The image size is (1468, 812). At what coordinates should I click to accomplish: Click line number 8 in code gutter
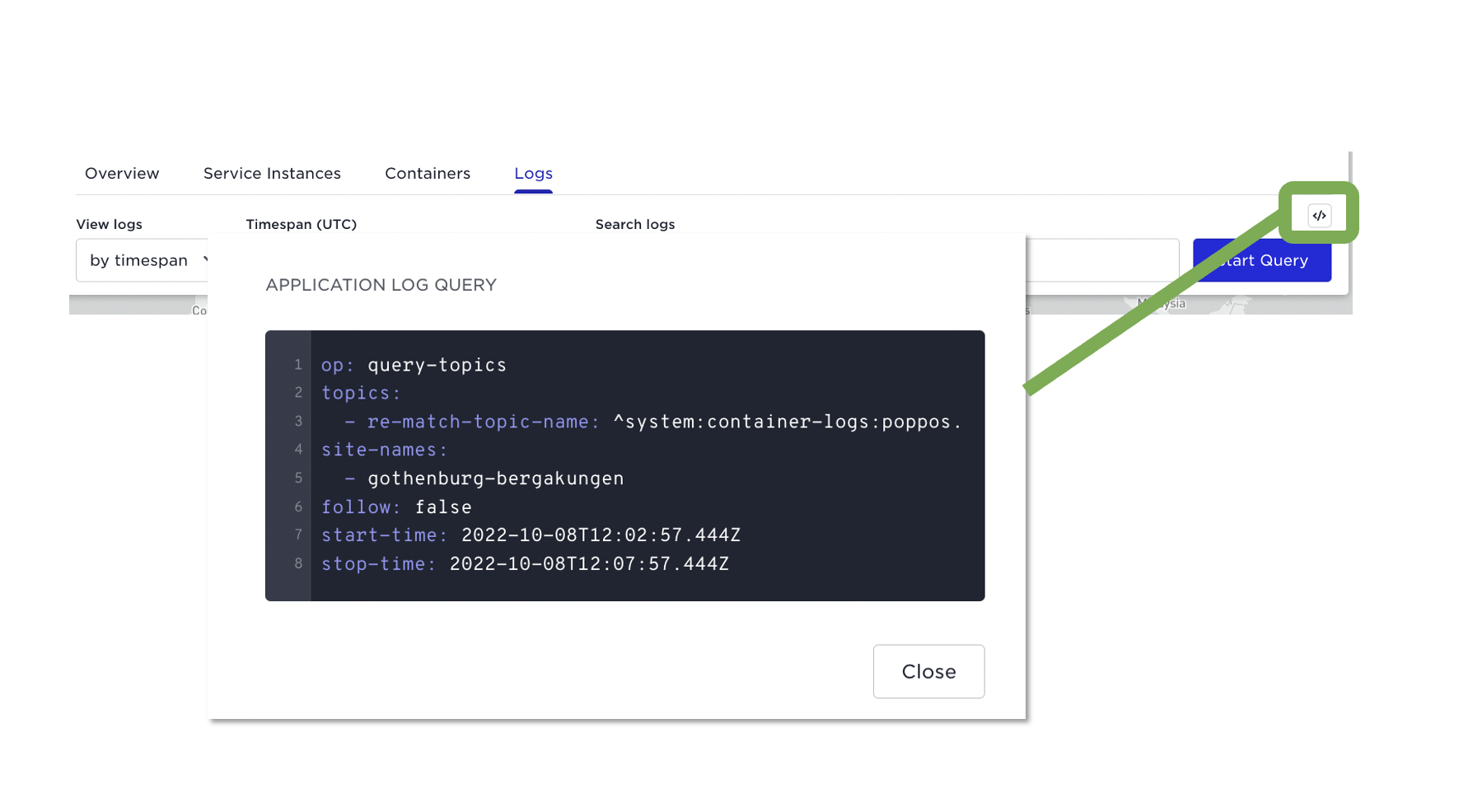click(298, 563)
